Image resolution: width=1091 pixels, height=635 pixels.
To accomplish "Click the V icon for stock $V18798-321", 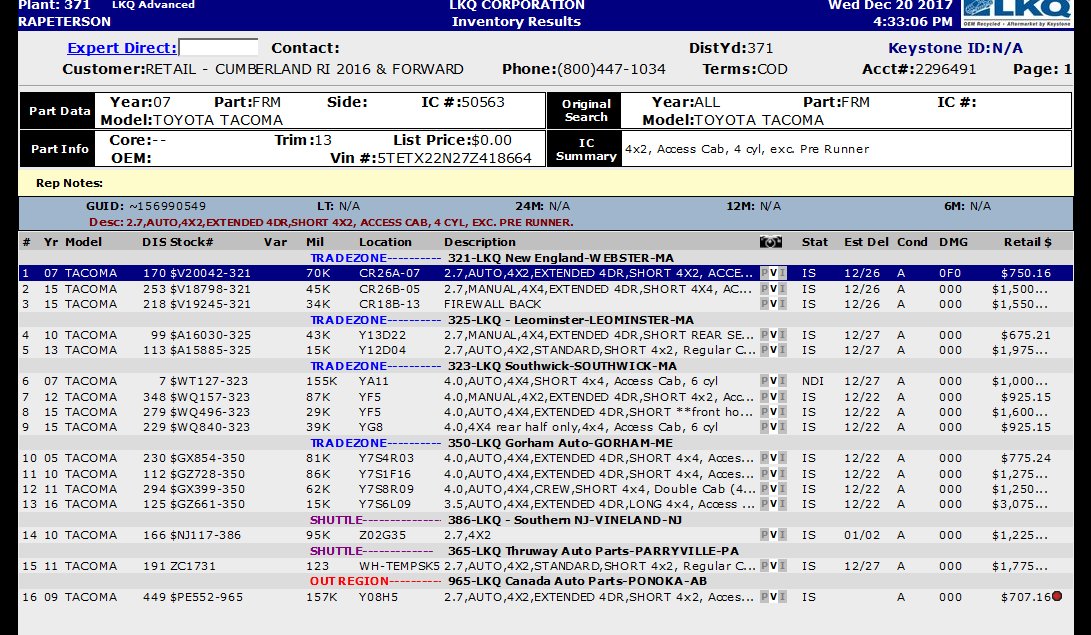I will pos(774,289).
